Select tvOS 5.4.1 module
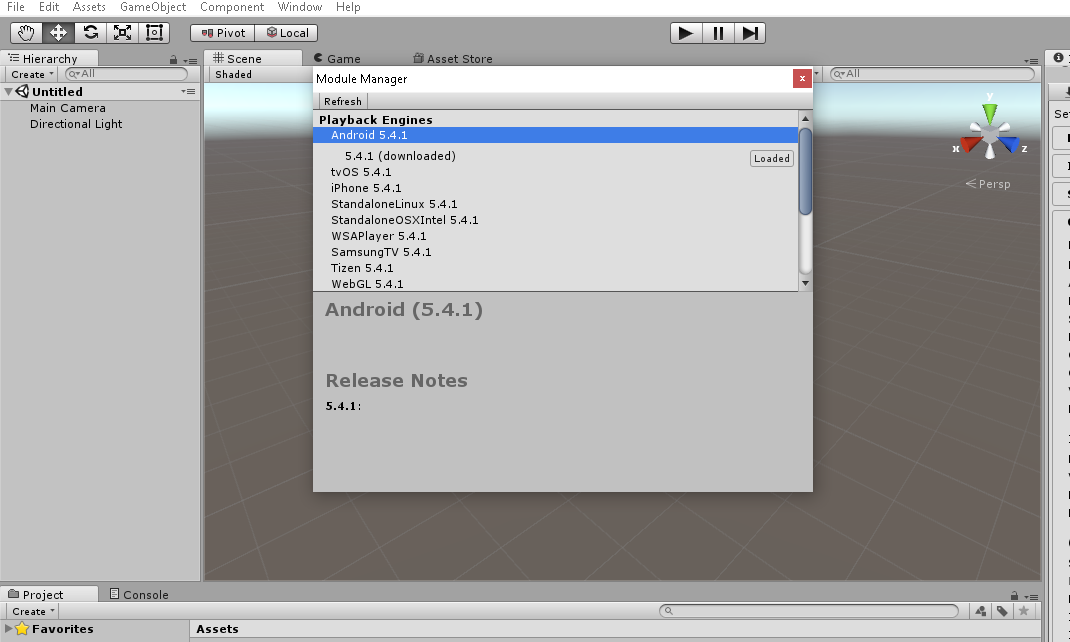 tap(361, 172)
